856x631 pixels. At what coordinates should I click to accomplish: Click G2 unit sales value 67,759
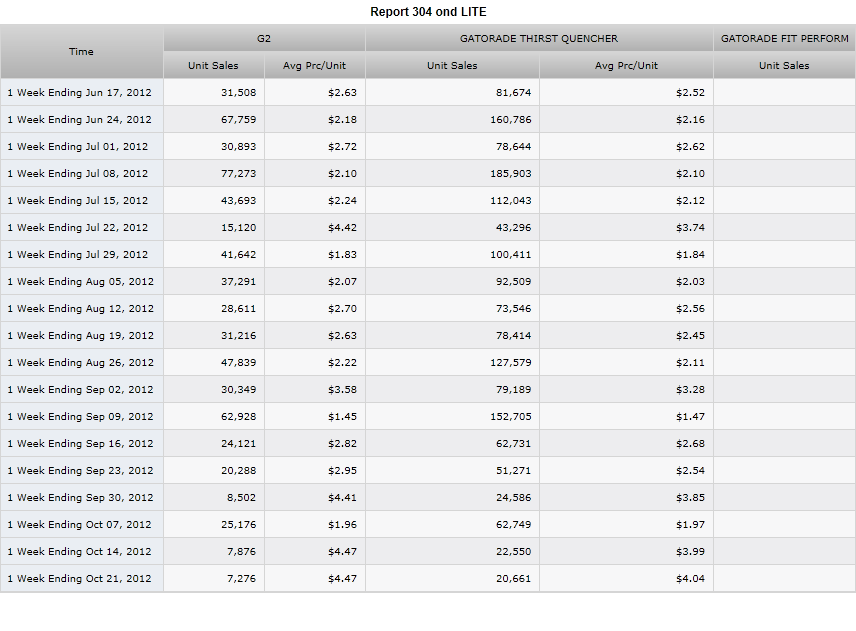(239, 120)
